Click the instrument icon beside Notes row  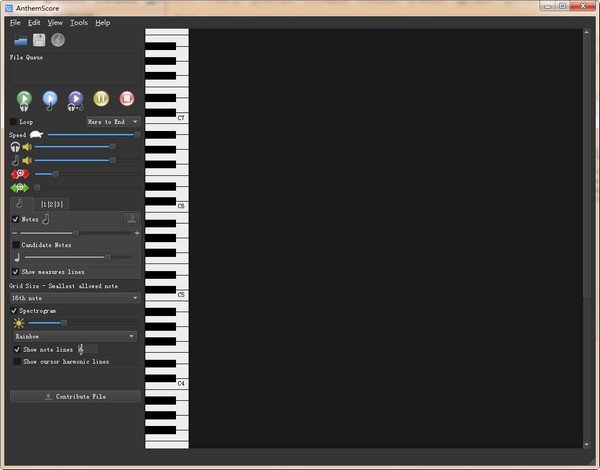coord(132,219)
